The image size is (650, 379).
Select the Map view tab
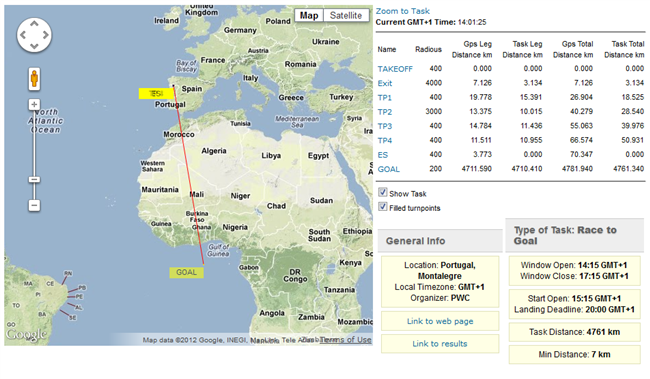click(x=309, y=16)
